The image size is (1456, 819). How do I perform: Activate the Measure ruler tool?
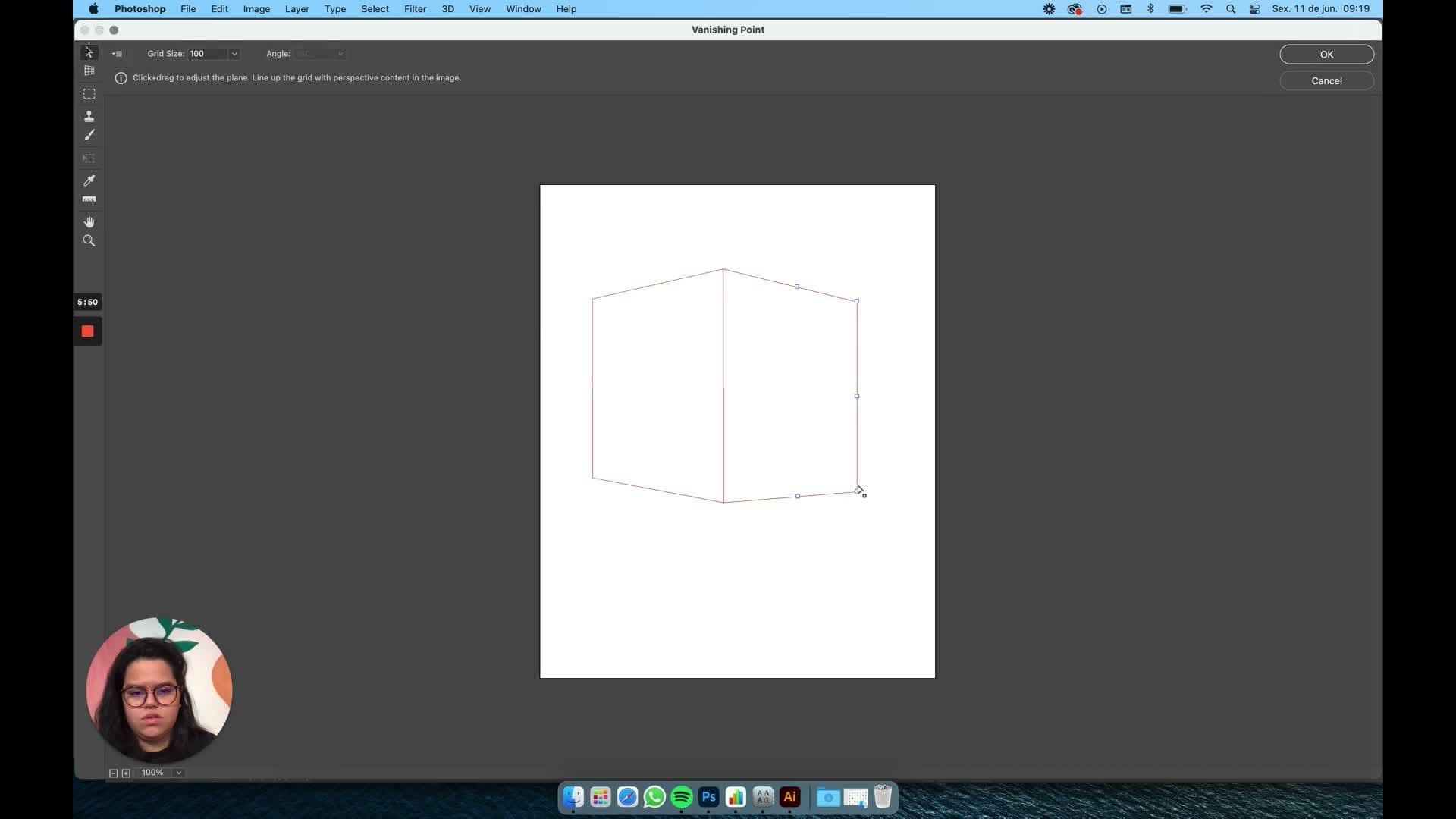[89, 199]
